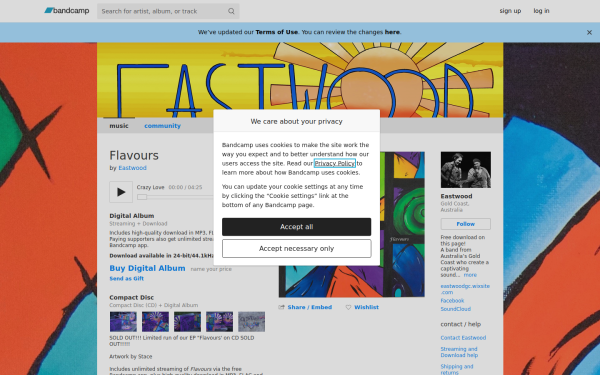
Task: Click Buy Digital Album
Action: [147, 268]
